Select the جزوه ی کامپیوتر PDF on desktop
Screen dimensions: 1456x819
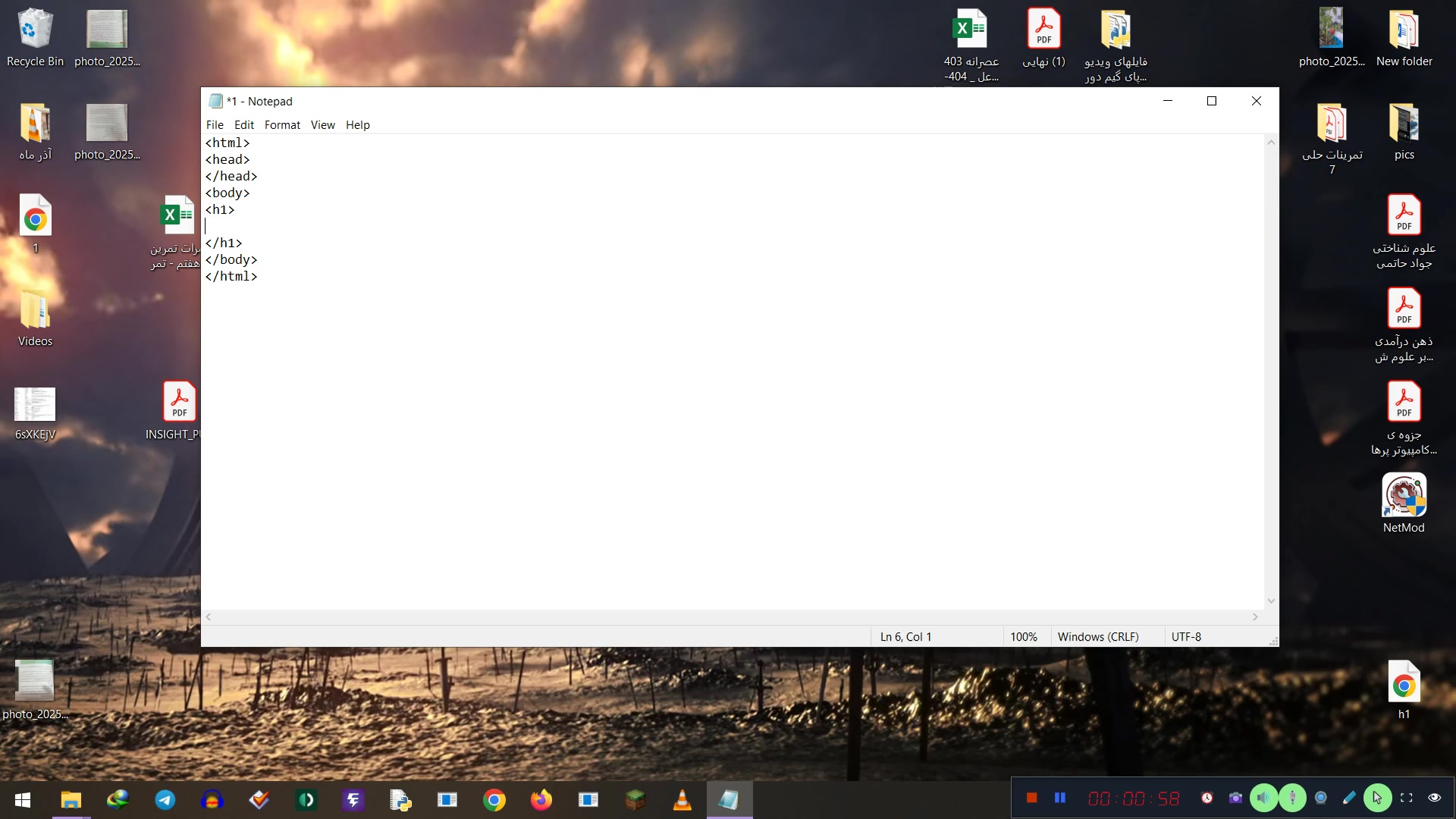pos(1404,419)
